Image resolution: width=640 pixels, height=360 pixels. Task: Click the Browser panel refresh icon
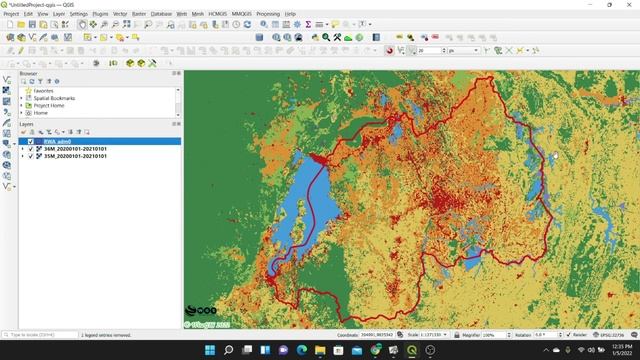[x=32, y=82]
